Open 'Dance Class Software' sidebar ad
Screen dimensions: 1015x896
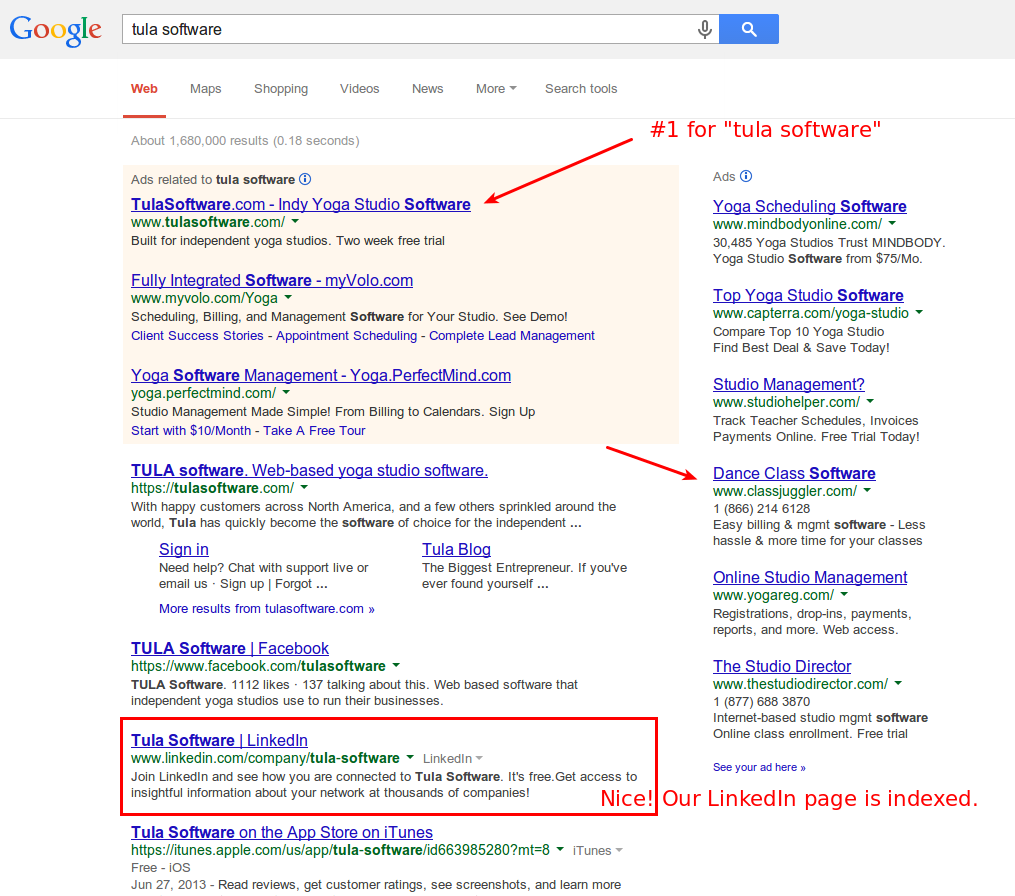(x=794, y=474)
